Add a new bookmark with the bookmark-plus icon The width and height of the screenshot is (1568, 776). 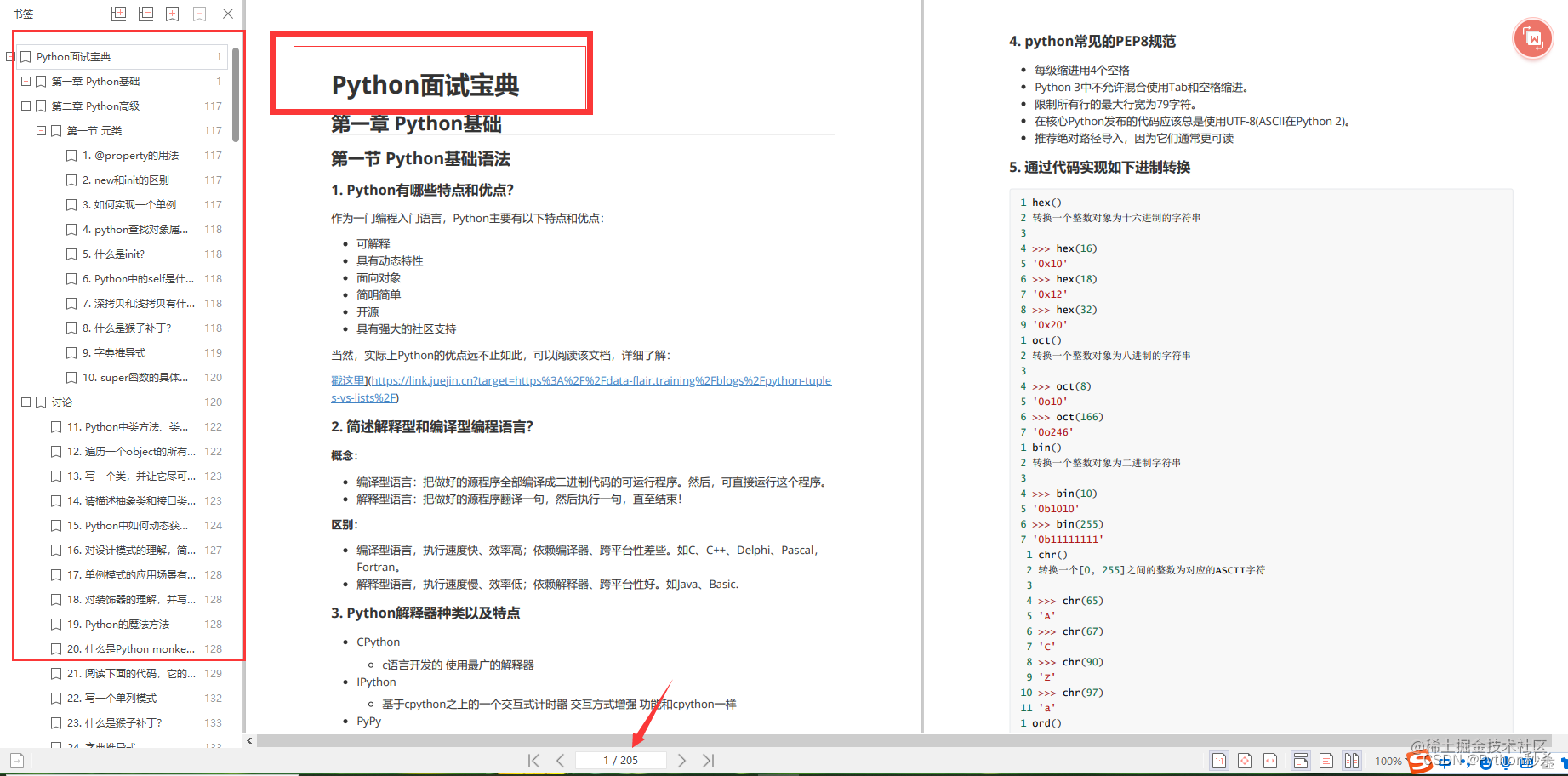173,13
